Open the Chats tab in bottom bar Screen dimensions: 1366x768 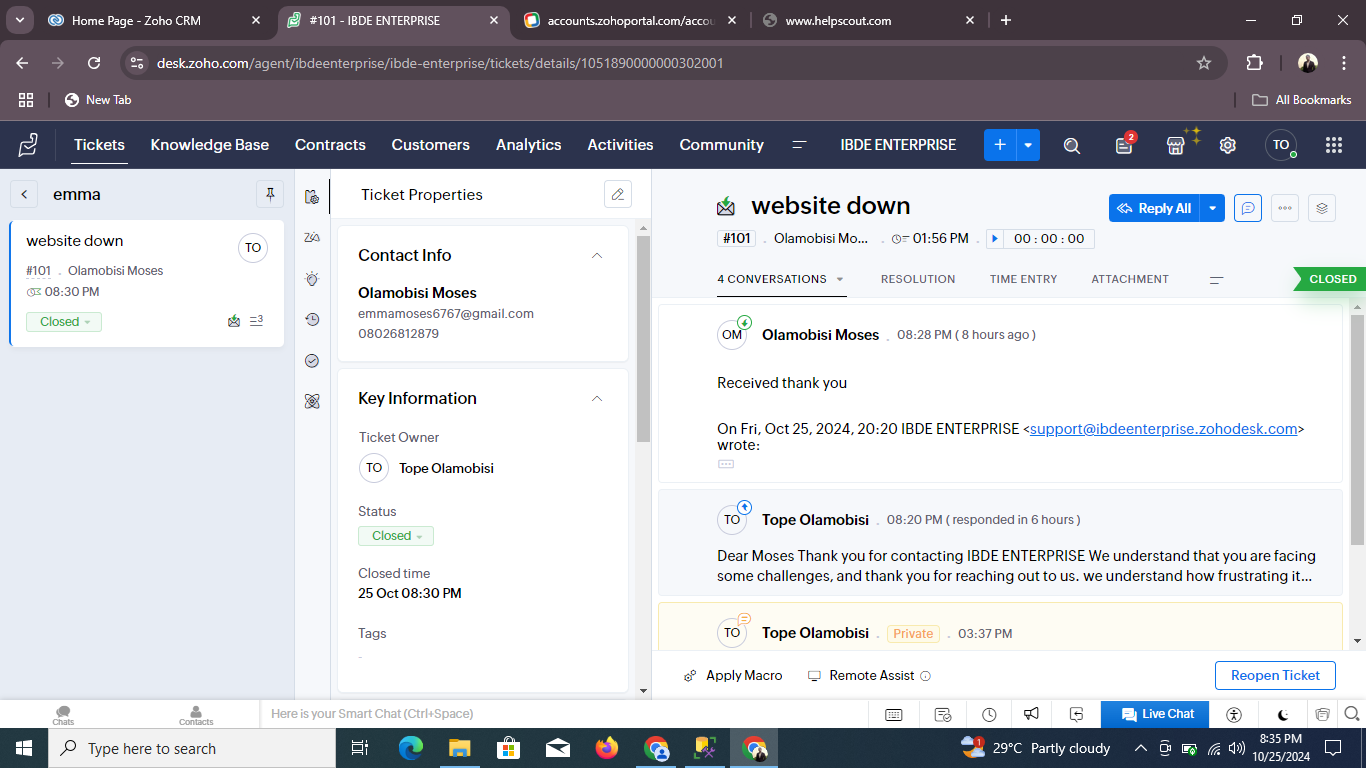point(63,715)
